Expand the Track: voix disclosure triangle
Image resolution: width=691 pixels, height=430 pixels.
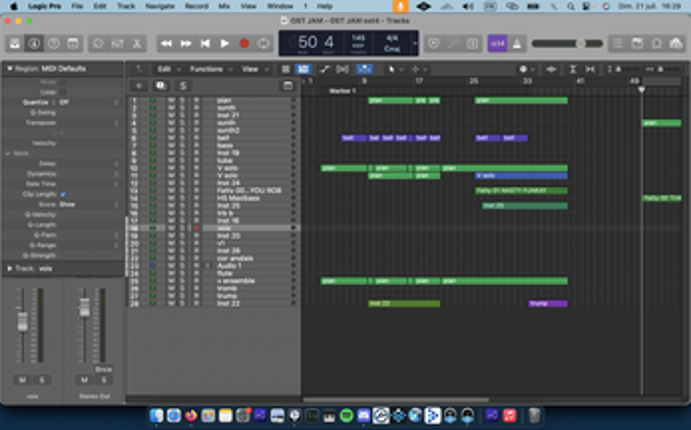(x=9, y=268)
